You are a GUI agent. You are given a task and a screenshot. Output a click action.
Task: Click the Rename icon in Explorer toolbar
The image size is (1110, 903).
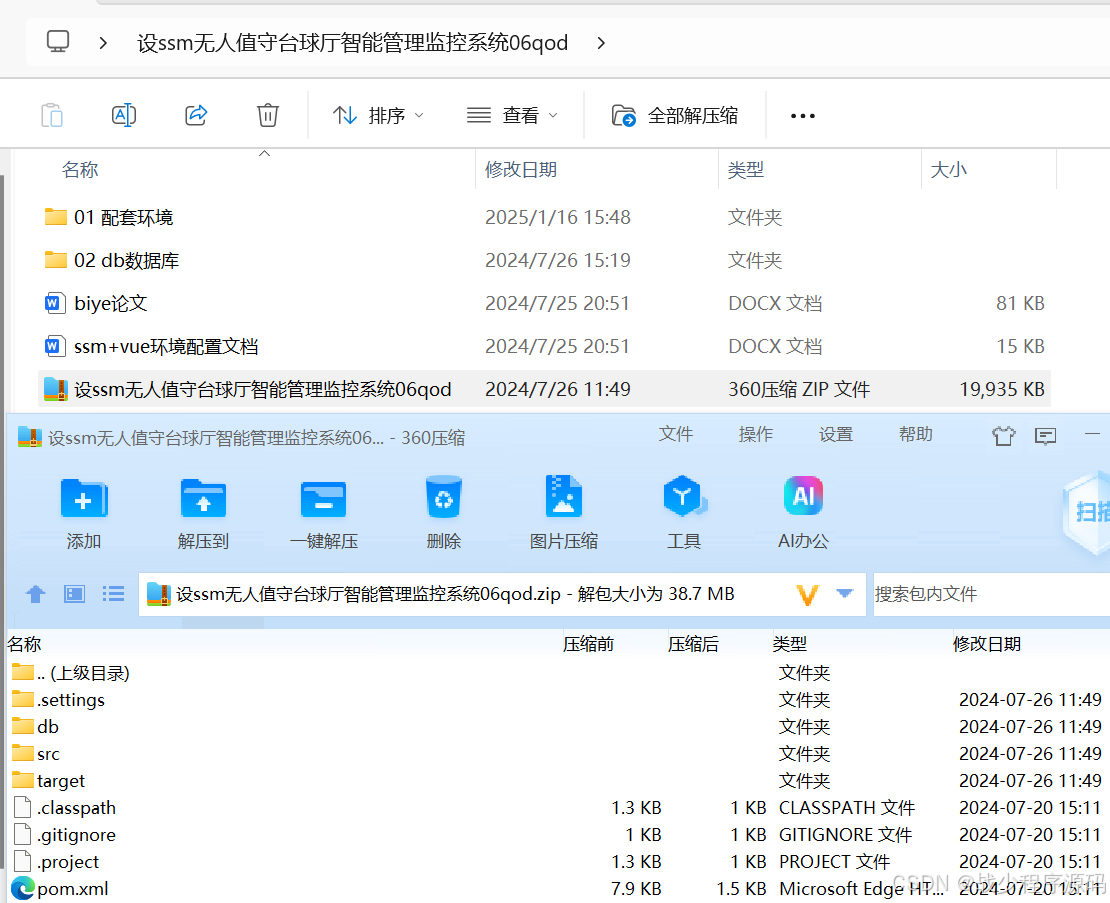click(x=124, y=115)
